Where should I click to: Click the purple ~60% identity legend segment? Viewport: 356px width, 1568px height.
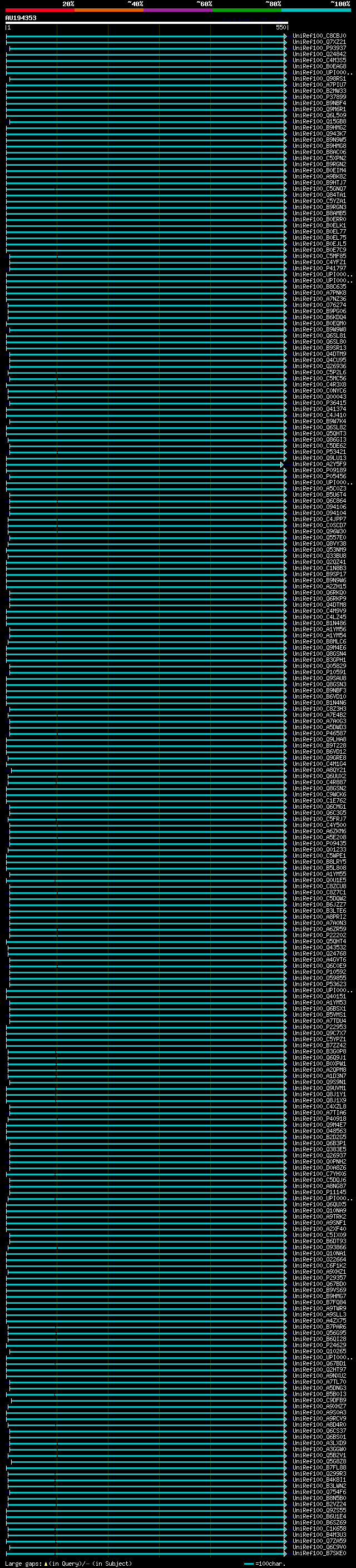coord(179,10)
